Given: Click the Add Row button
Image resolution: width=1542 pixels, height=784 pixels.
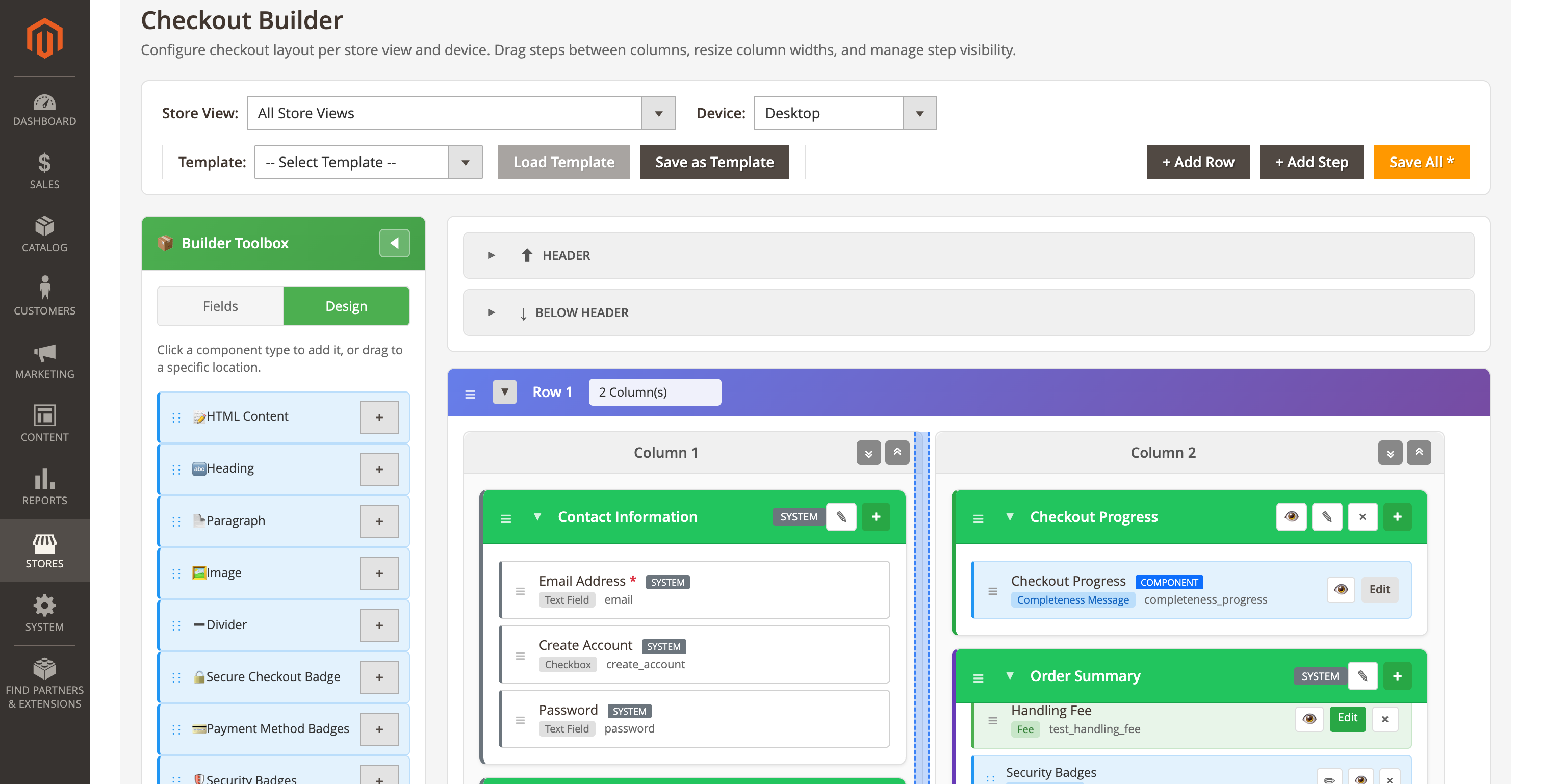Looking at the screenshot, I should pos(1198,162).
